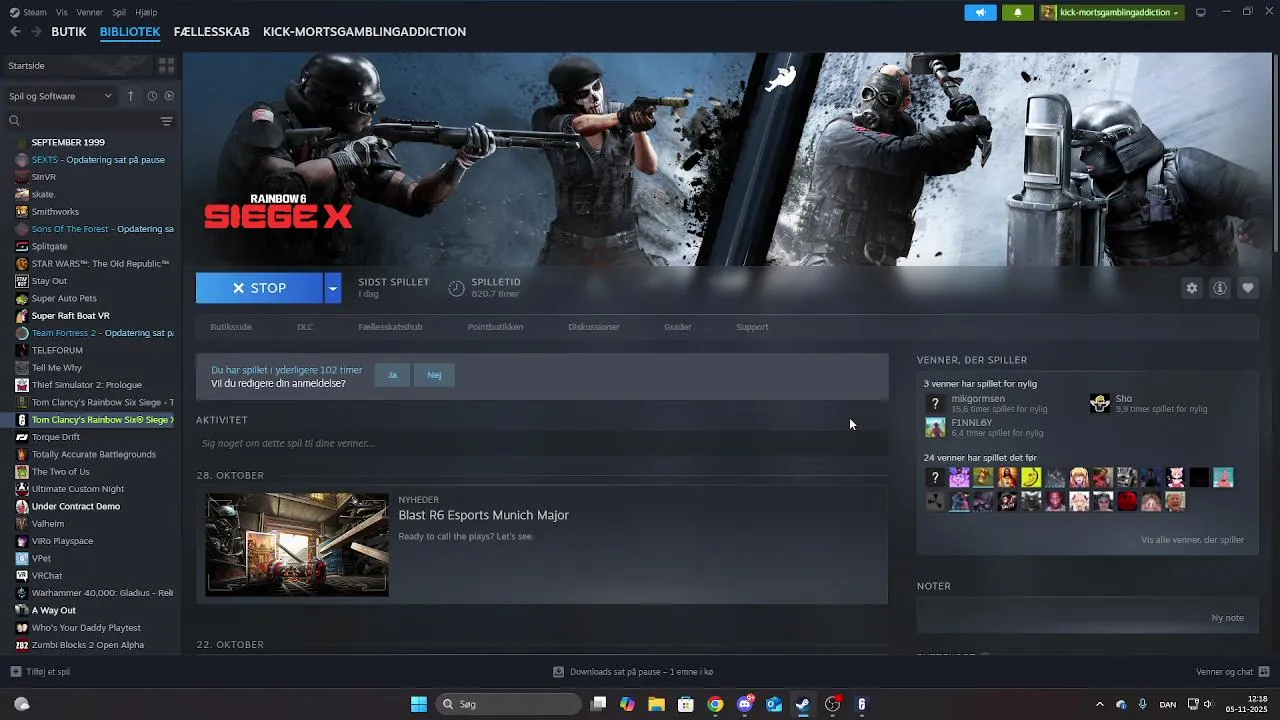The image size is (1280, 720).
Task: Click Vis alle venner, der spiller
Action: pos(1192,540)
